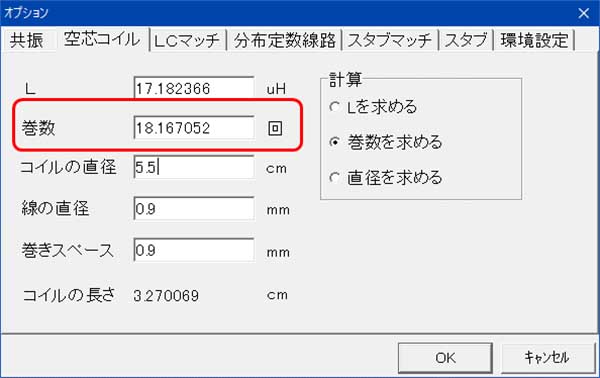The width and height of the screenshot is (600, 378).
Task: Click the 回 unit symbol beside 巻数
Action: pyautogui.click(x=275, y=128)
